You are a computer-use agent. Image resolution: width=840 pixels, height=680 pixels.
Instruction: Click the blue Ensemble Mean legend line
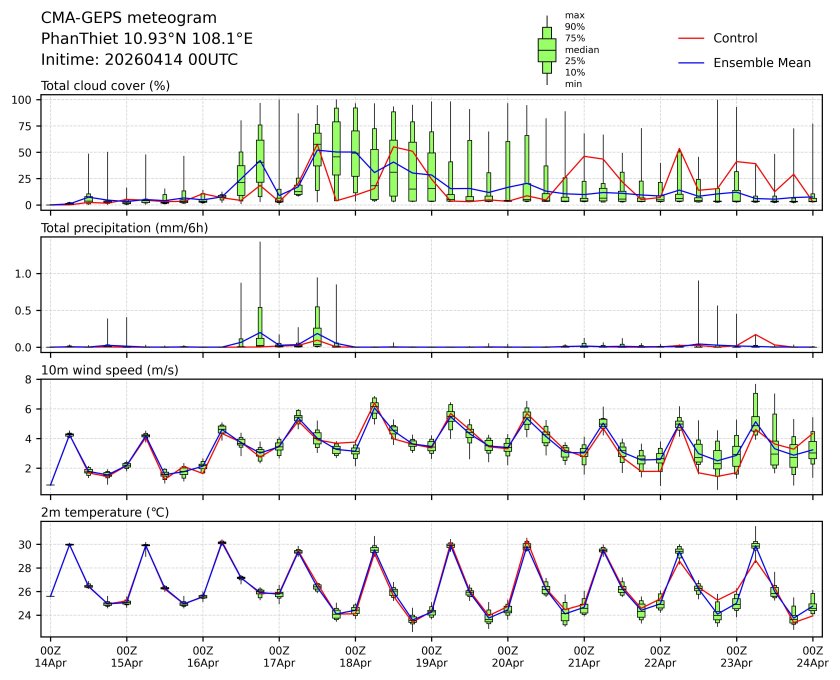point(694,63)
